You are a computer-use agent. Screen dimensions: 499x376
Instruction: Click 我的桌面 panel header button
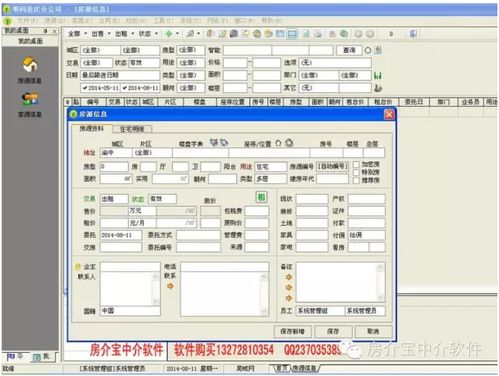coord(30,41)
